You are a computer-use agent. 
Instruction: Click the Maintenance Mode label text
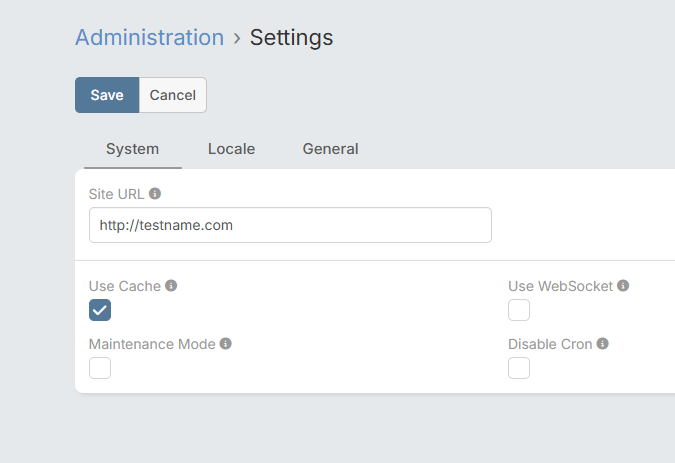coord(152,344)
